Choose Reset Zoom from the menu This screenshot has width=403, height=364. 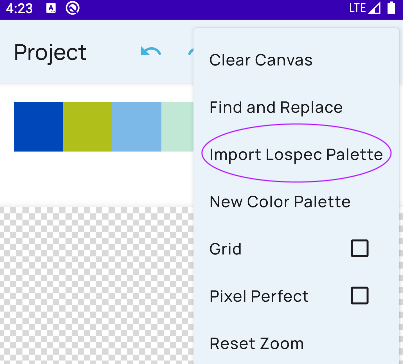coord(296,343)
